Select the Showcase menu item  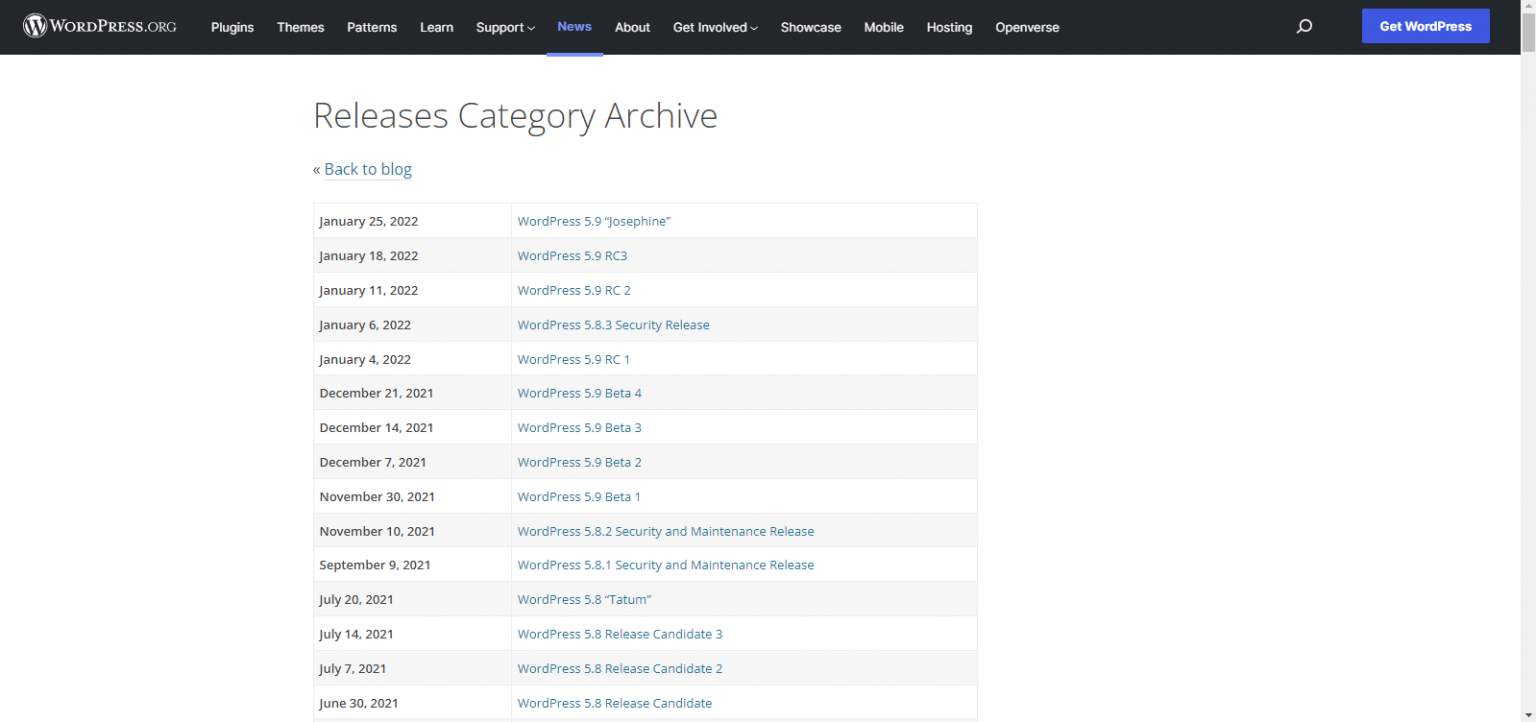click(x=810, y=27)
